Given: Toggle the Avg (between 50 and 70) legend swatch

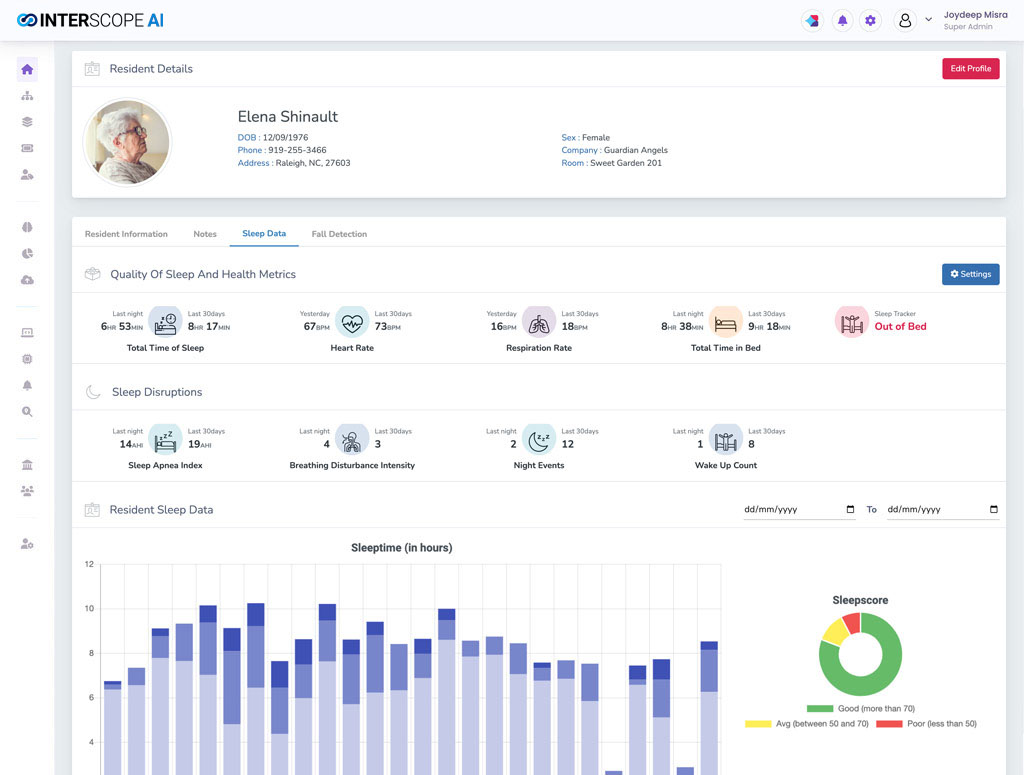Looking at the screenshot, I should pos(758,723).
